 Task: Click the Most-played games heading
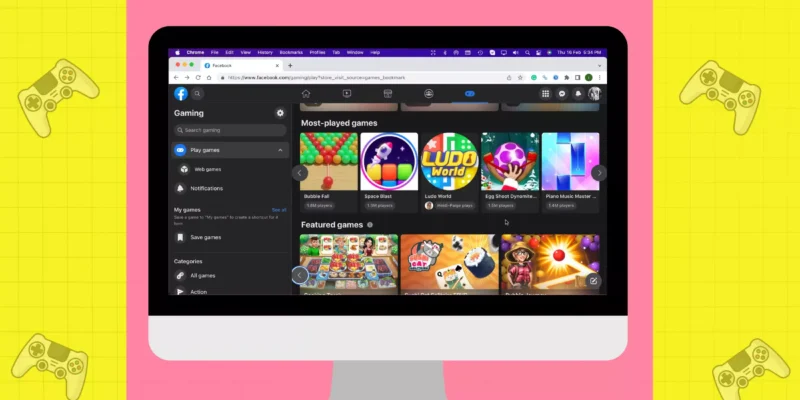(339, 123)
